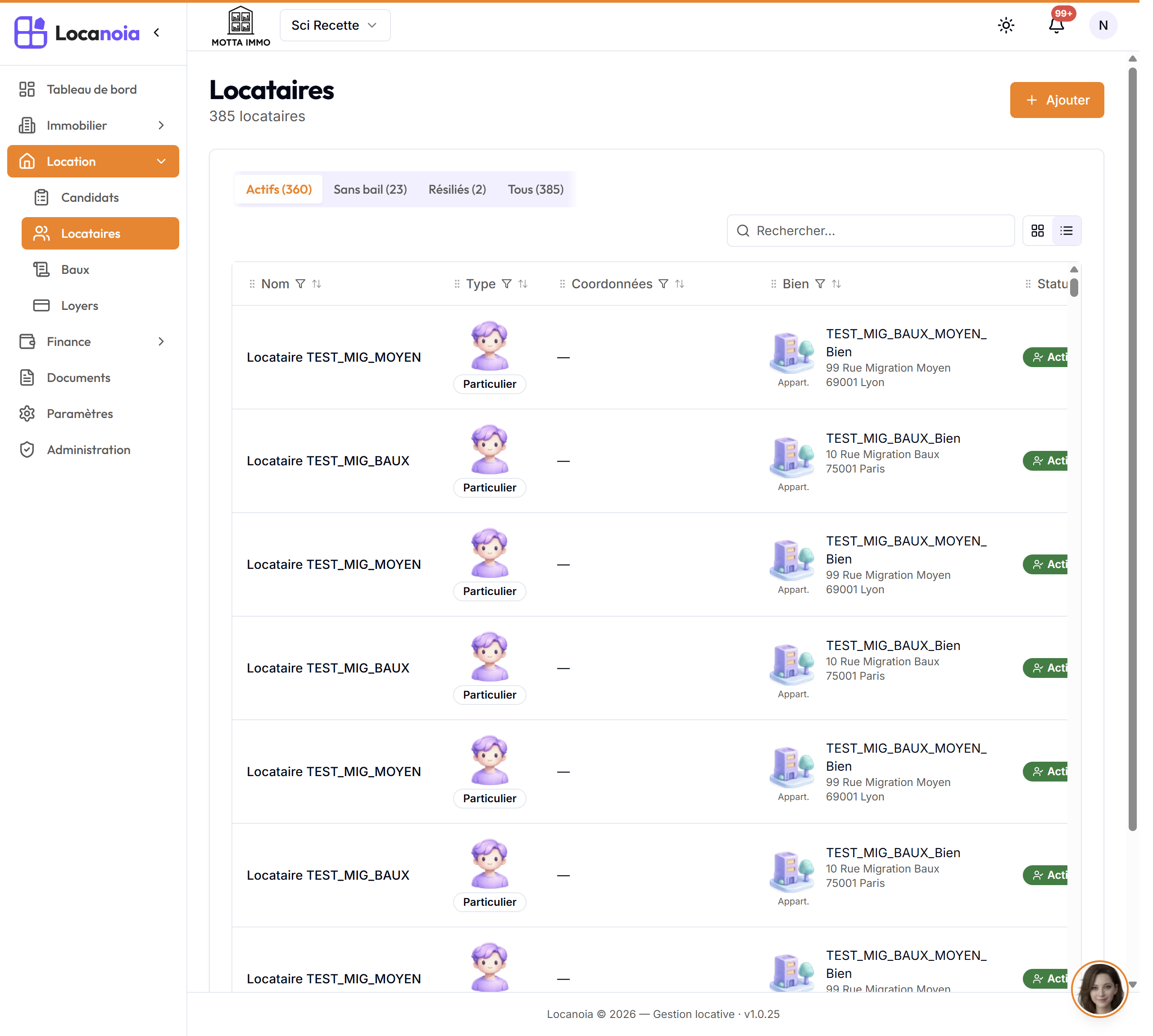Open first Locataire TEST_MIG_BAUX row

pyautogui.click(x=650, y=461)
